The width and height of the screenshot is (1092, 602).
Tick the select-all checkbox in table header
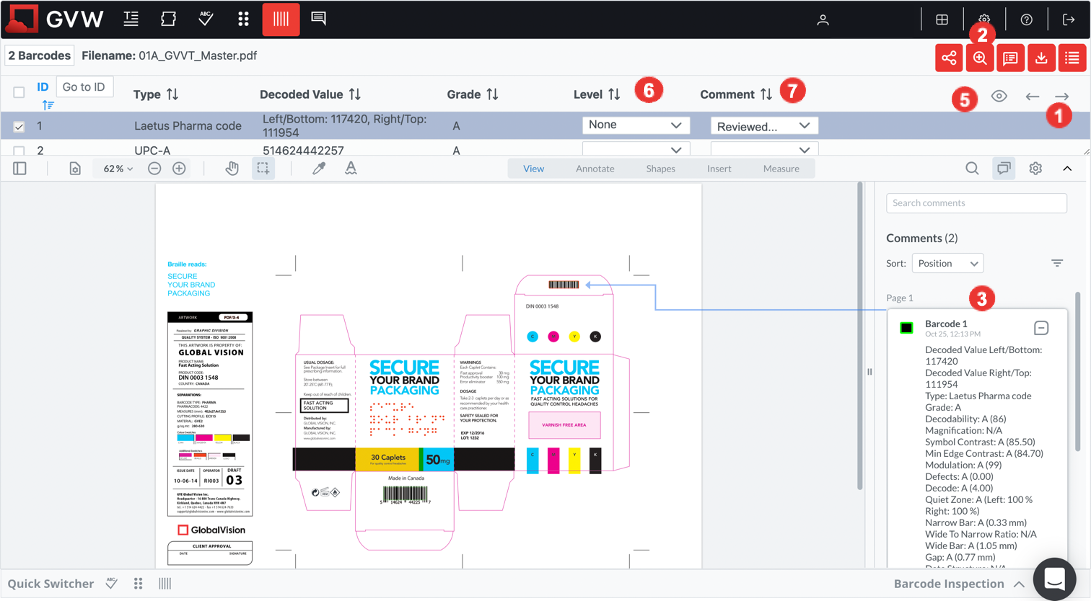(19, 93)
